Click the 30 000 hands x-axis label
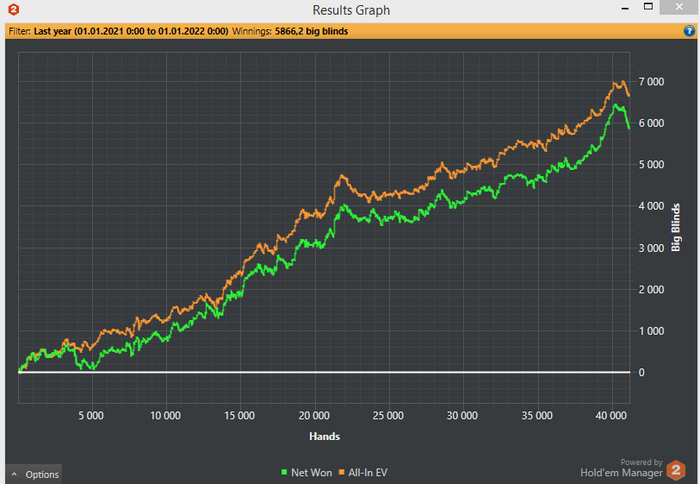The height and width of the screenshot is (484, 700). (462, 416)
